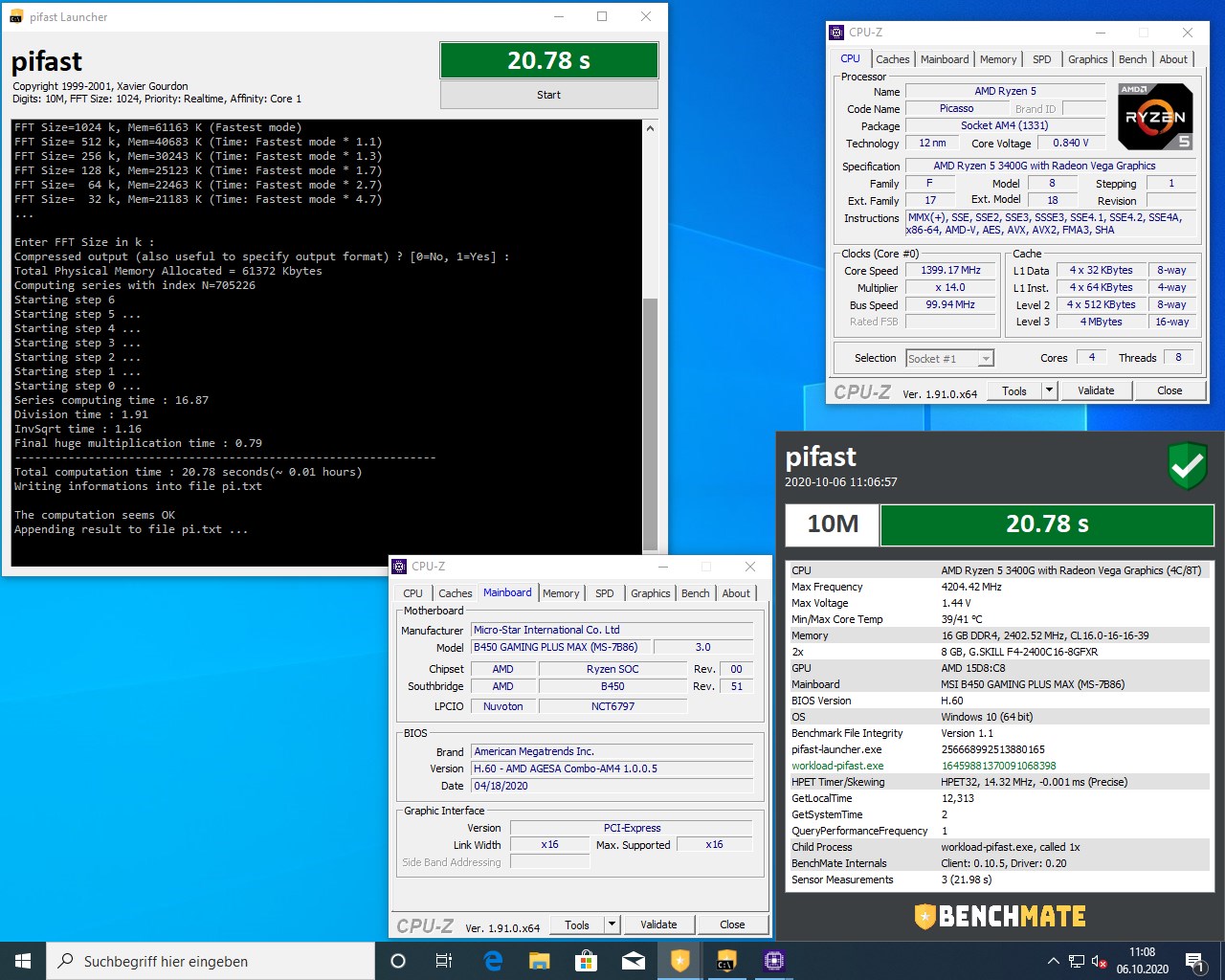Click the Tools button in lower CPU-Z window
1225x980 pixels.
(x=577, y=924)
